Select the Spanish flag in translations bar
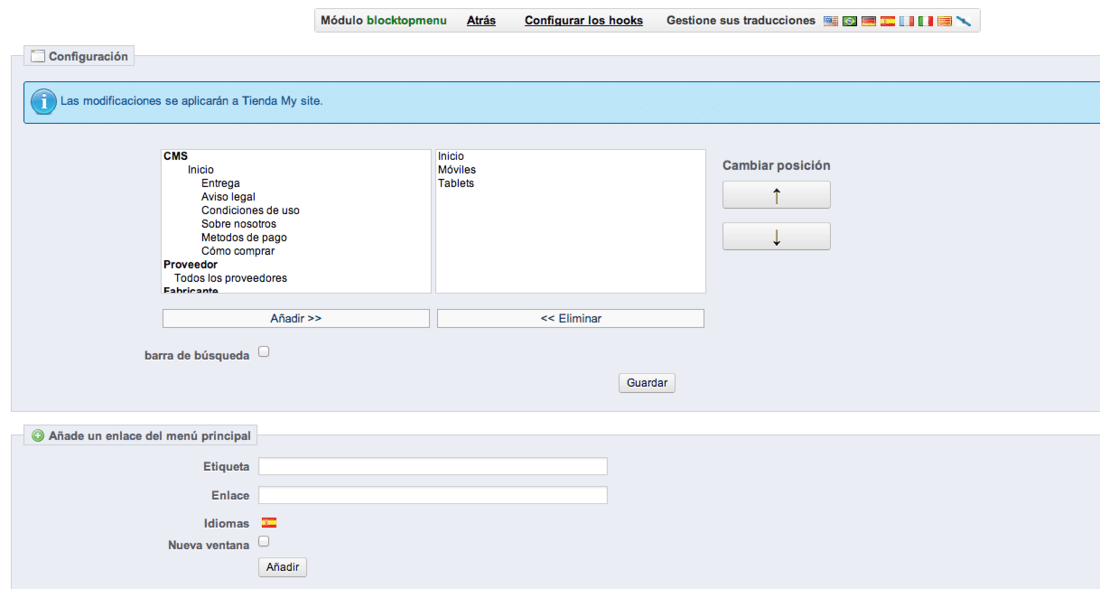1100x589 pixels. point(887,21)
